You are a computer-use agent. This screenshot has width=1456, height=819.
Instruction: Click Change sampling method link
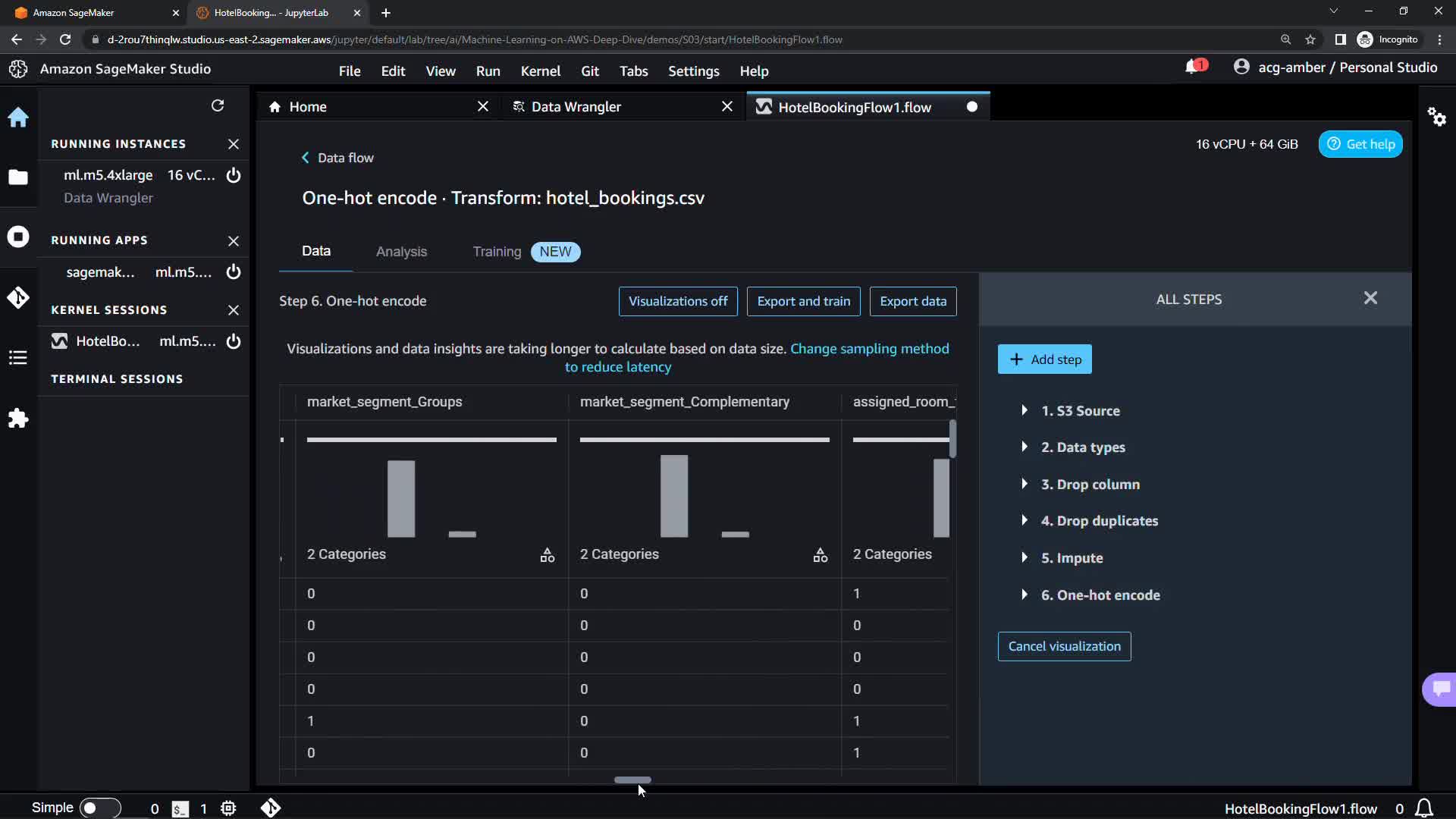coord(869,349)
